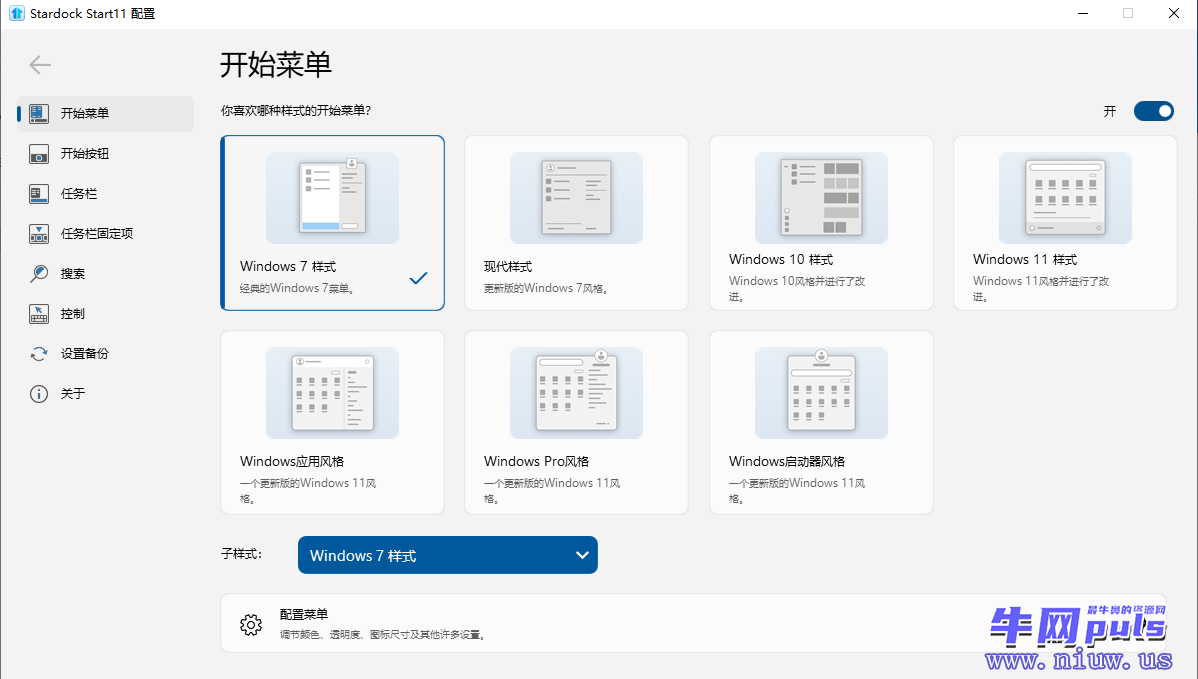The height and width of the screenshot is (679, 1198).
Task: Click the 任务栏固定项 sidebar icon
Action: 39,234
